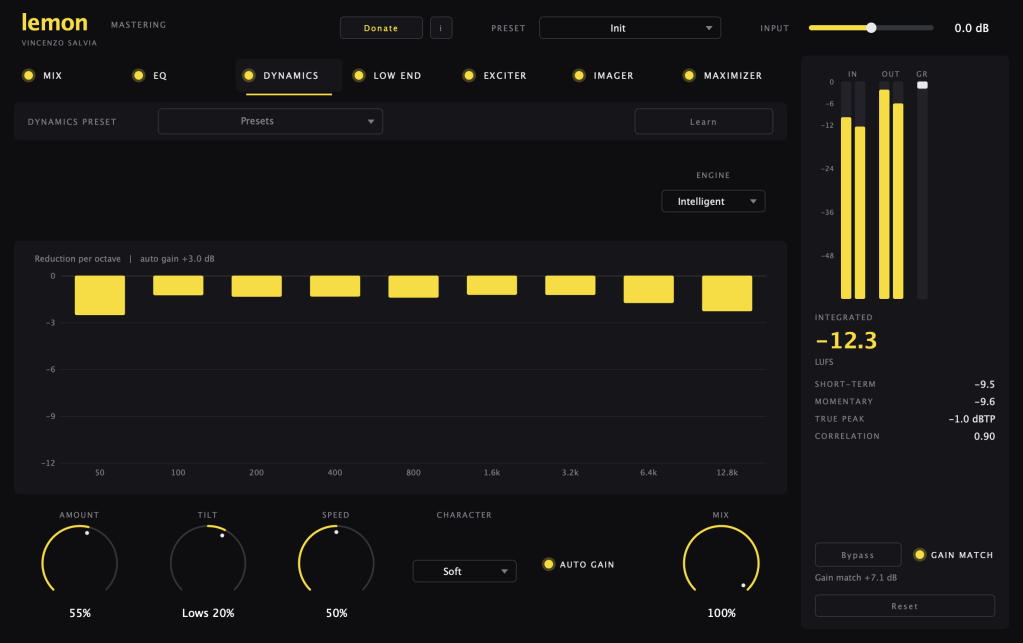The height and width of the screenshot is (643, 1023).
Task: Open the Soft character dropdown
Action: pos(465,571)
